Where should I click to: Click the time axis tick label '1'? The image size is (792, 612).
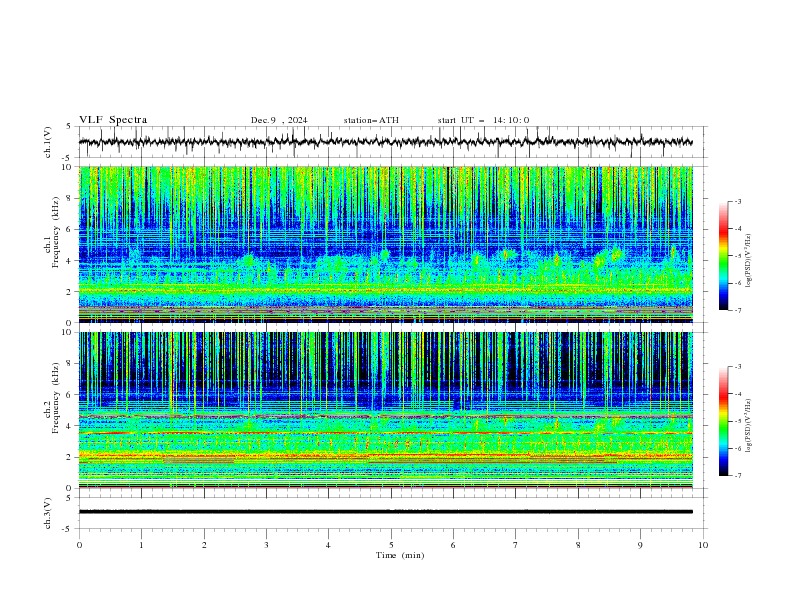(141, 545)
